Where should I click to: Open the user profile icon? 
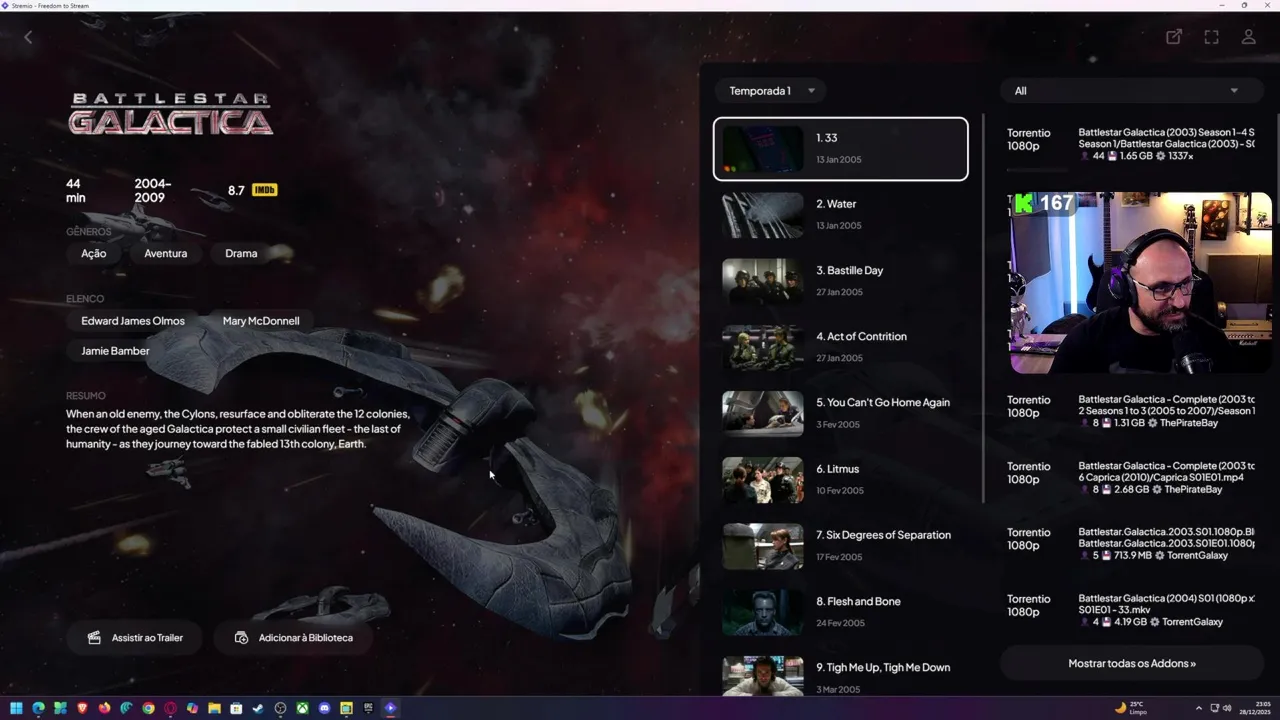1248,37
